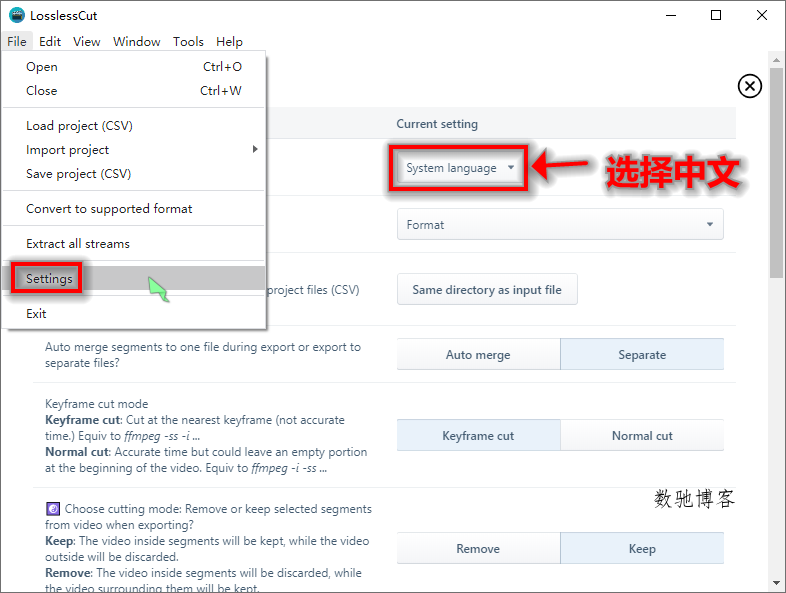Choose Exit from the File menu
786x593 pixels.
(x=134, y=314)
